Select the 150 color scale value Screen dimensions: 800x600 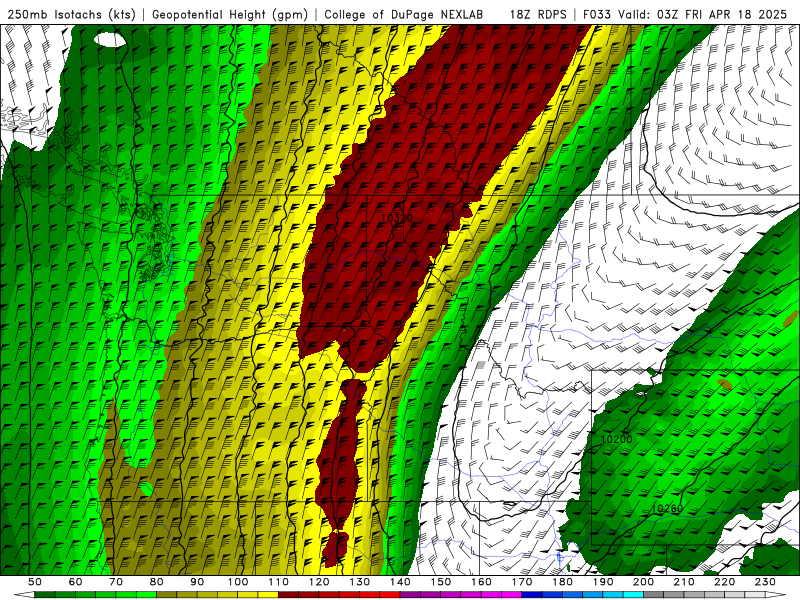click(440, 582)
